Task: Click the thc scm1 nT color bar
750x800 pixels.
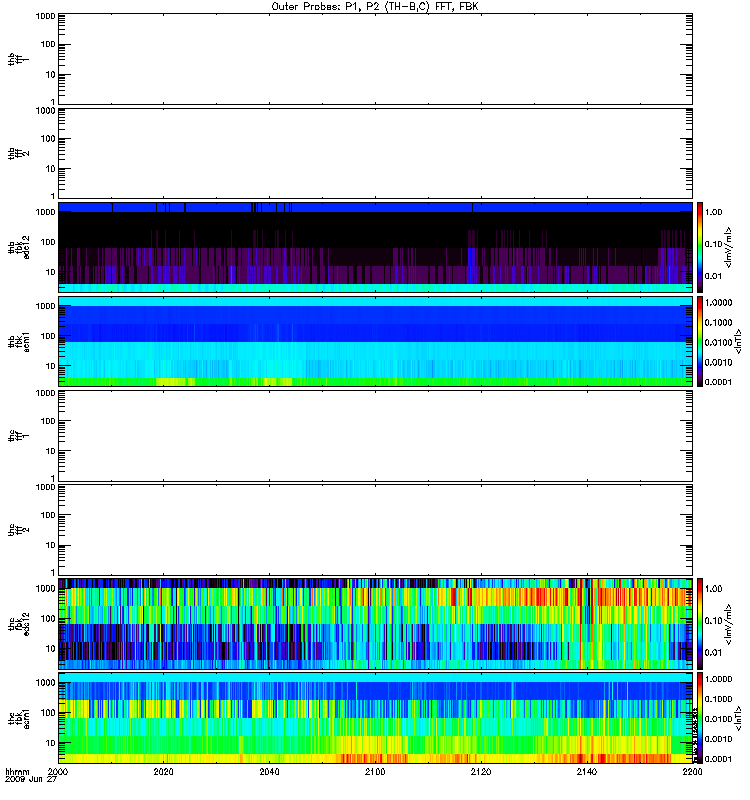Action: [x=700, y=718]
